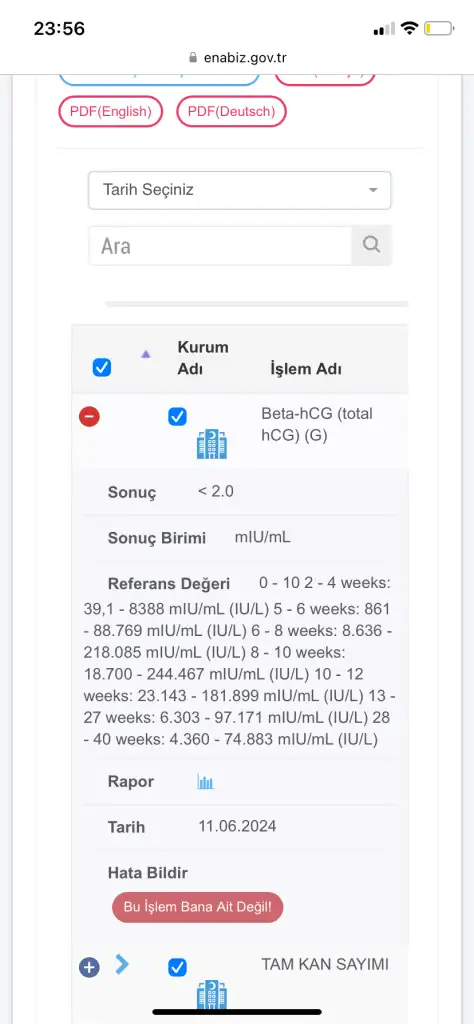
Task: Click the horizontal scrollbar above the table
Action: 257,304
